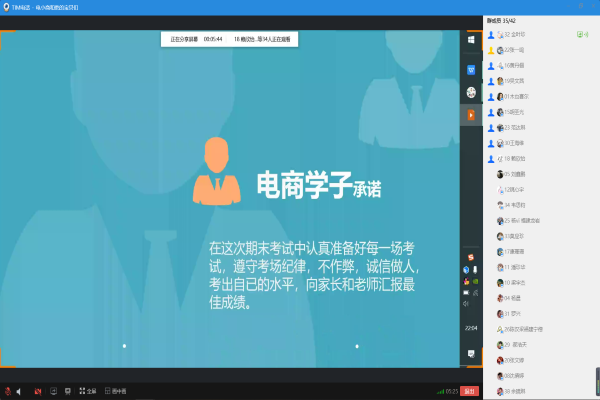Click the volume tray icon in shared taskbar
The image size is (600, 400).
(466, 304)
